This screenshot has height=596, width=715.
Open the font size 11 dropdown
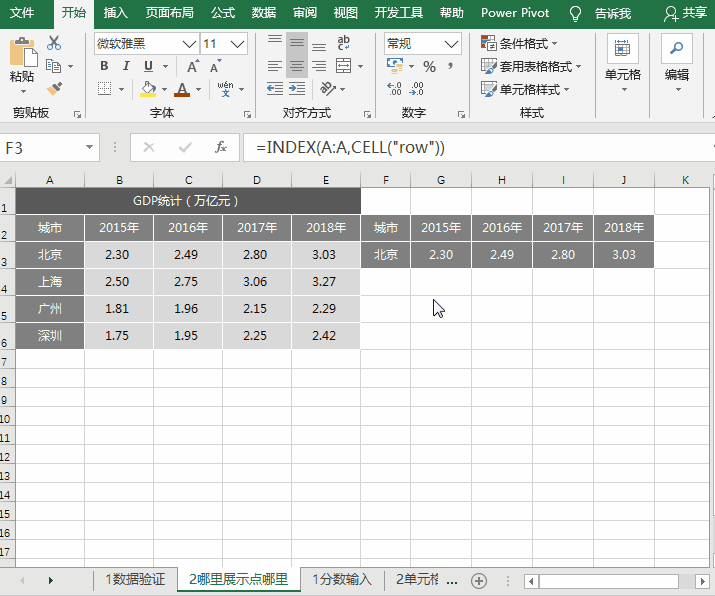237,44
